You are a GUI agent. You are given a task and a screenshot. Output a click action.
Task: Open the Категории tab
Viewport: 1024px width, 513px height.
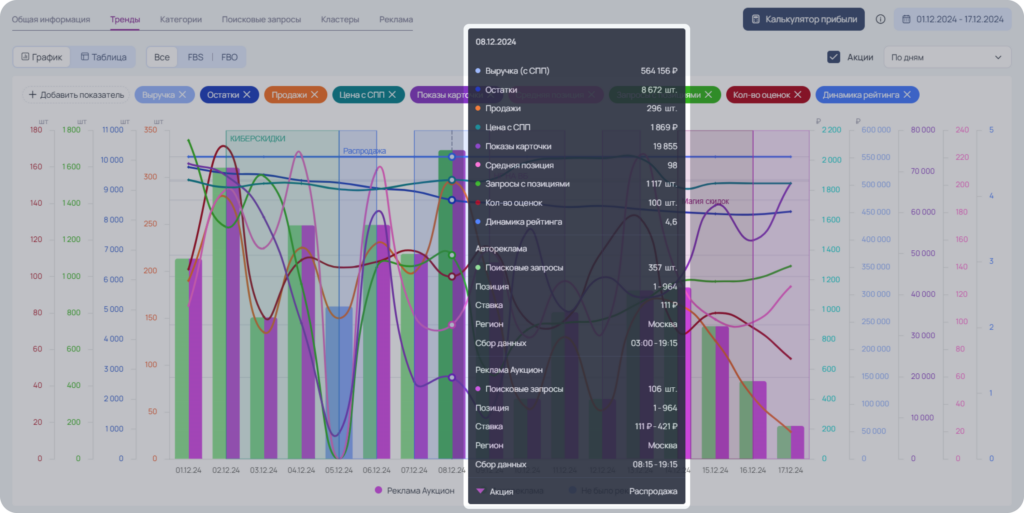click(x=181, y=20)
